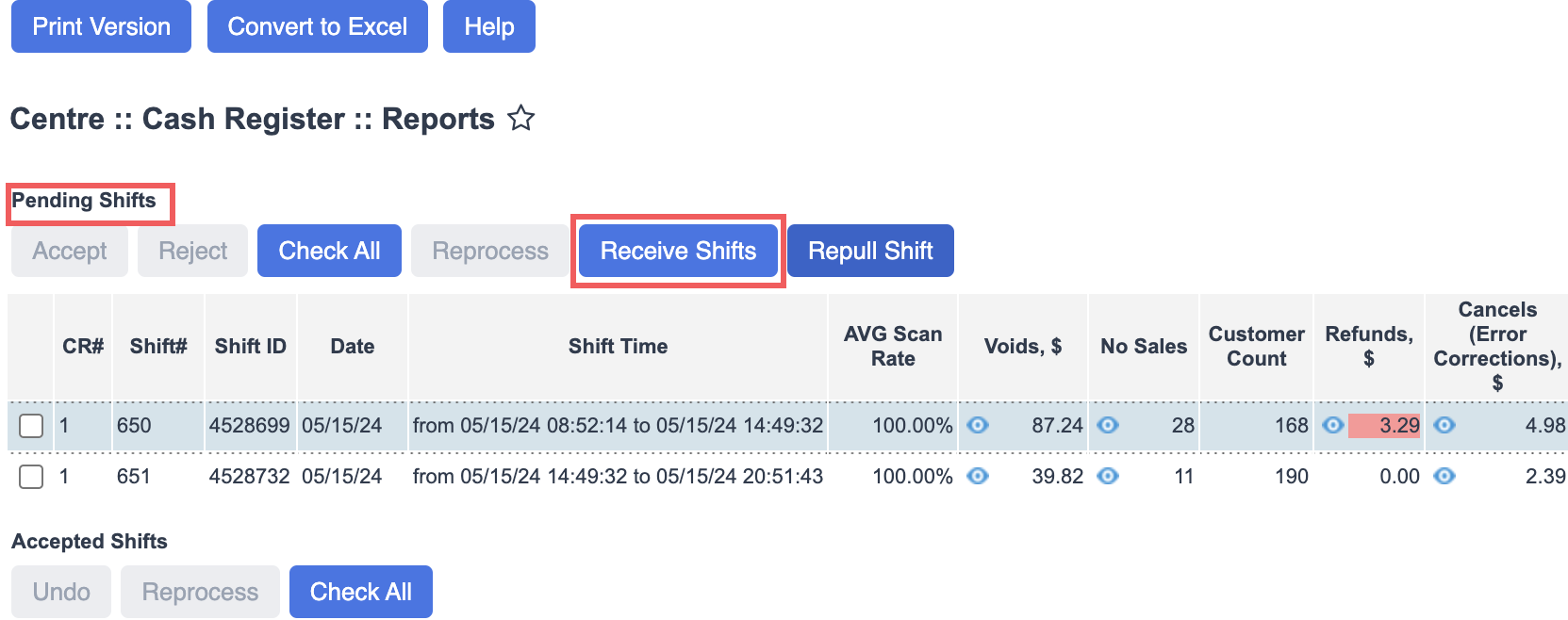The height and width of the screenshot is (620, 1568).
Task: Click the Pending Shifts heading
Action: [84, 200]
